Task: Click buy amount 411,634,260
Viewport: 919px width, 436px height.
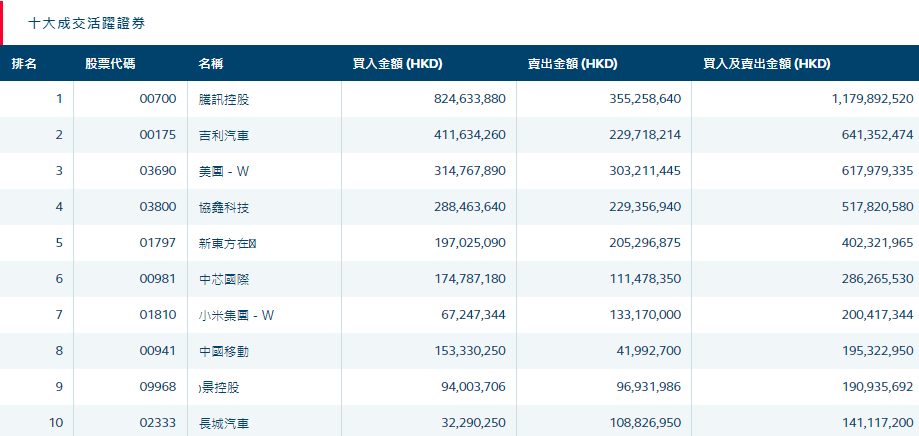Action: pyautogui.click(x=469, y=135)
